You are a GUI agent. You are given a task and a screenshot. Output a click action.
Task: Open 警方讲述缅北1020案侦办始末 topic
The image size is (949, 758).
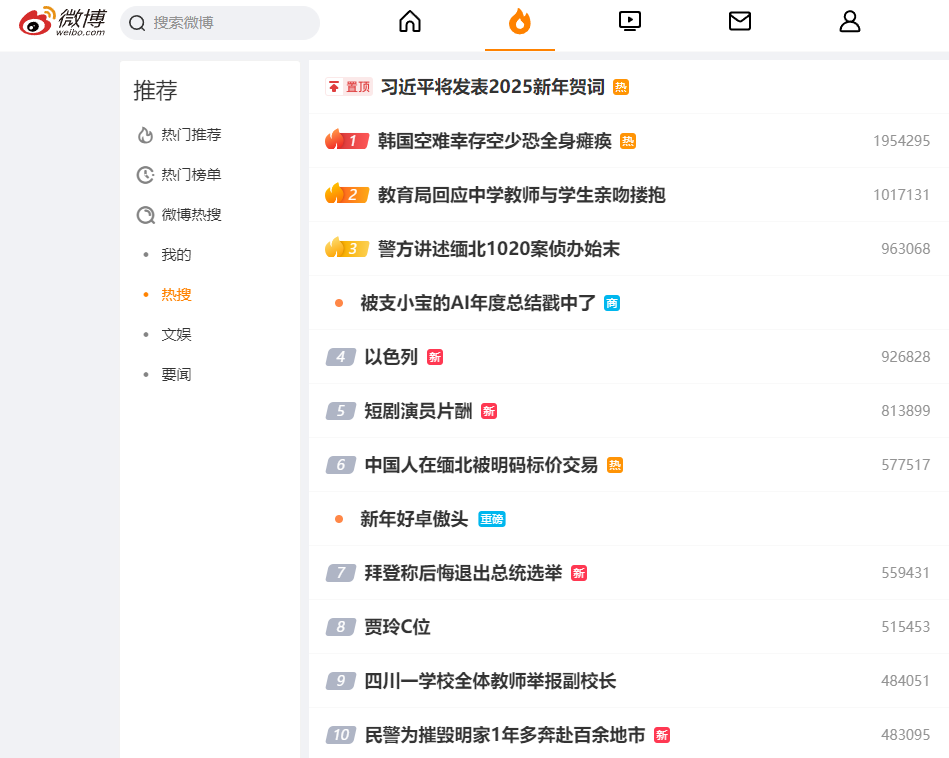(x=499, y=249)
